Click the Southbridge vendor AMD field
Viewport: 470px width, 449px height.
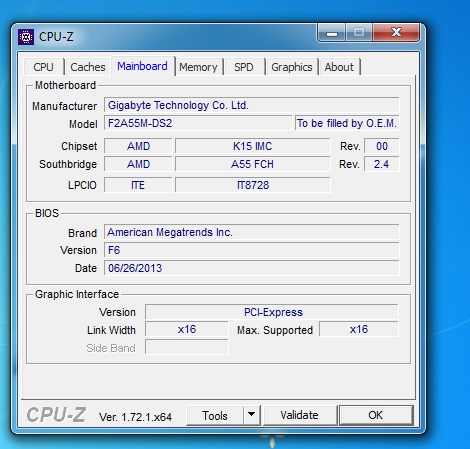(x=138, y=164)
